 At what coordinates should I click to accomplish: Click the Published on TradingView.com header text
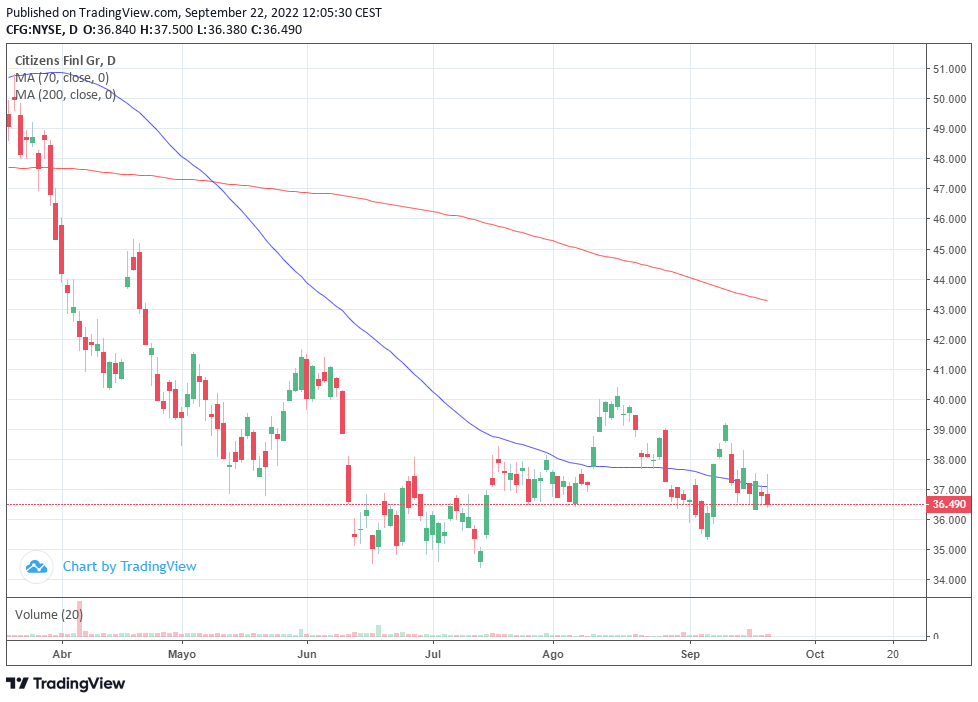click(x=194, y=12)
